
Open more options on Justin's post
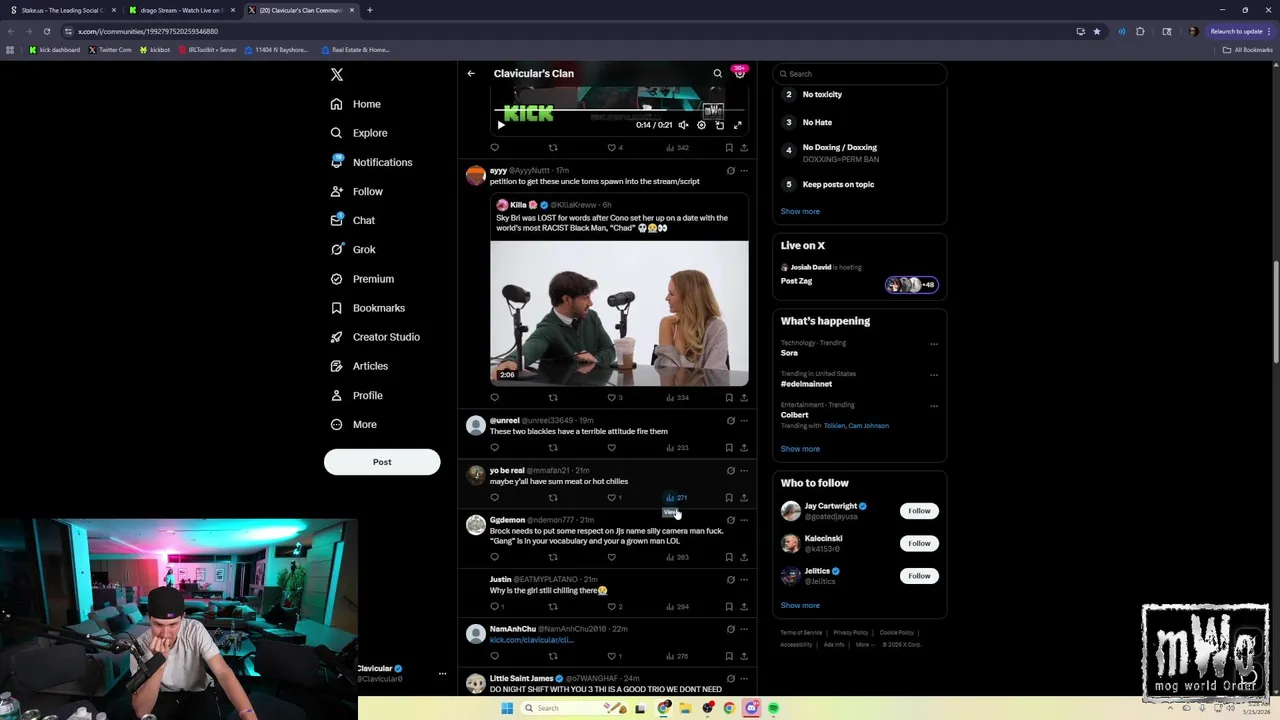pos(744,579)
